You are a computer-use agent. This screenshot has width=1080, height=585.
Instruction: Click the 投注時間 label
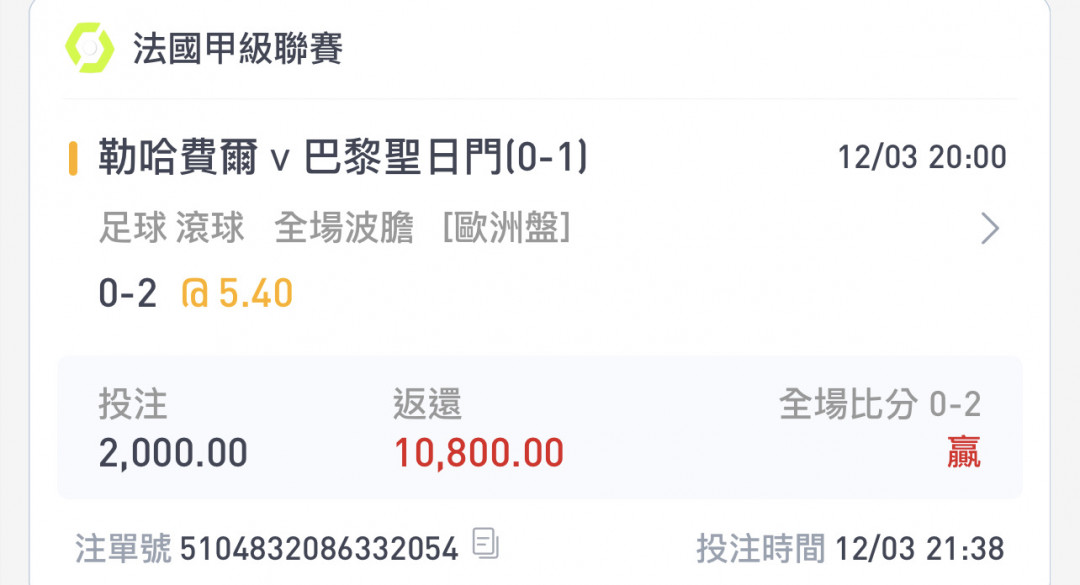coord(760,548)
